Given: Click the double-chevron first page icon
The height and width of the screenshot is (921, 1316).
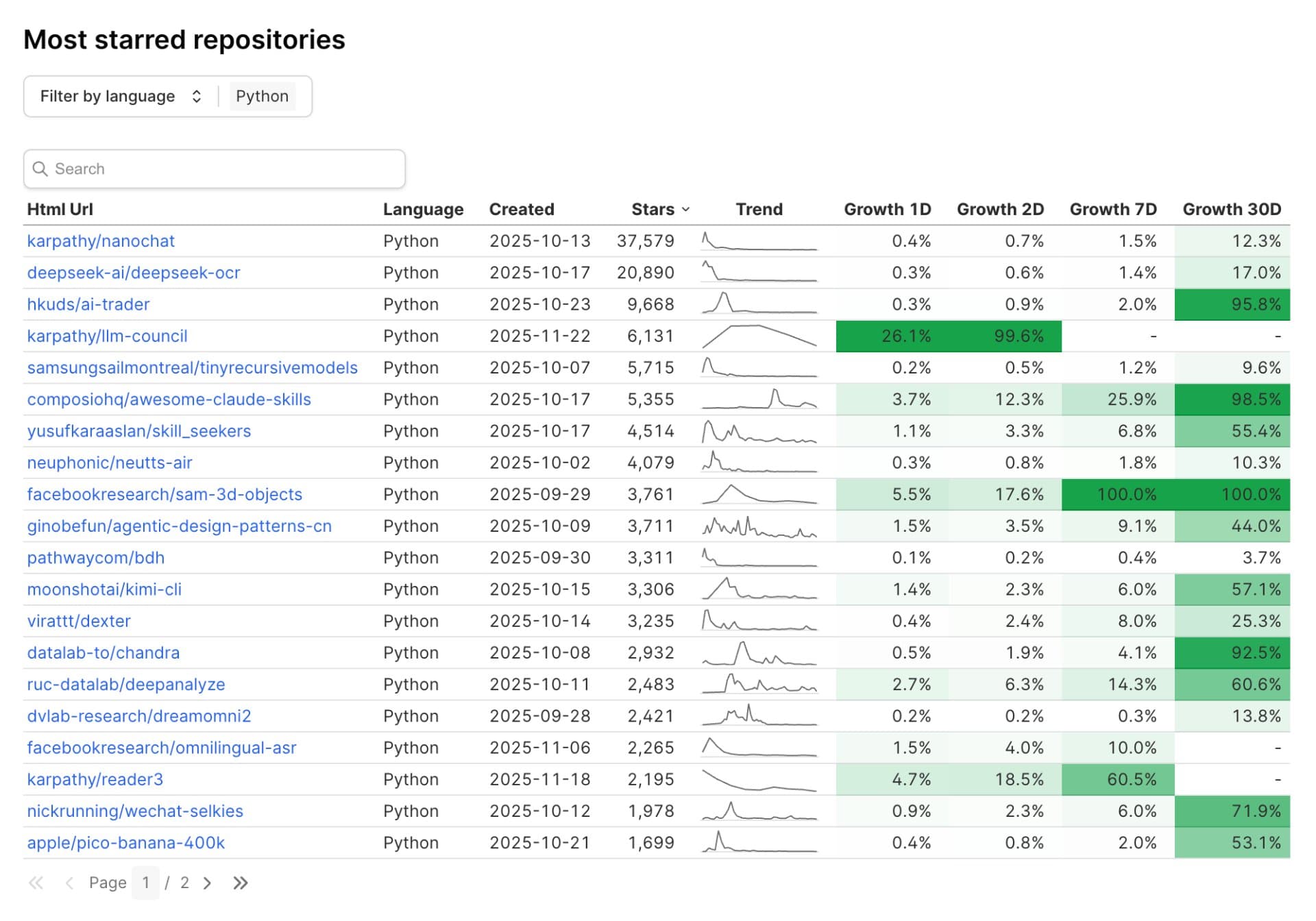Looking at the screenshot, I should pos(38,883).
